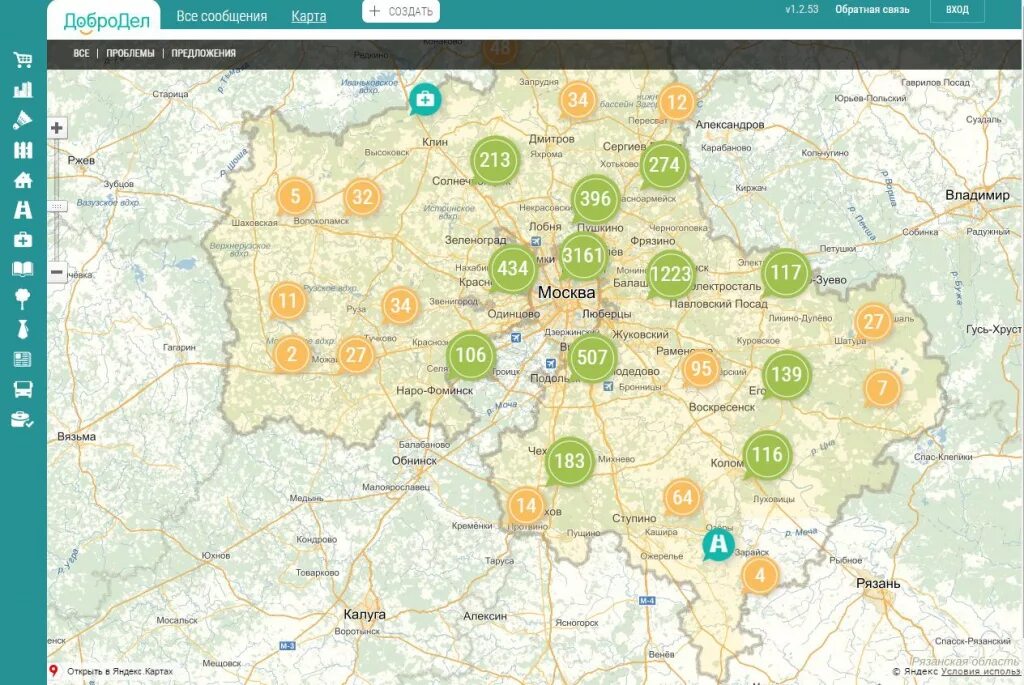Open the dimmed 48 cluster under filter bar
The width and height of the screenshot is (1024, 685).
click(500, 50)
